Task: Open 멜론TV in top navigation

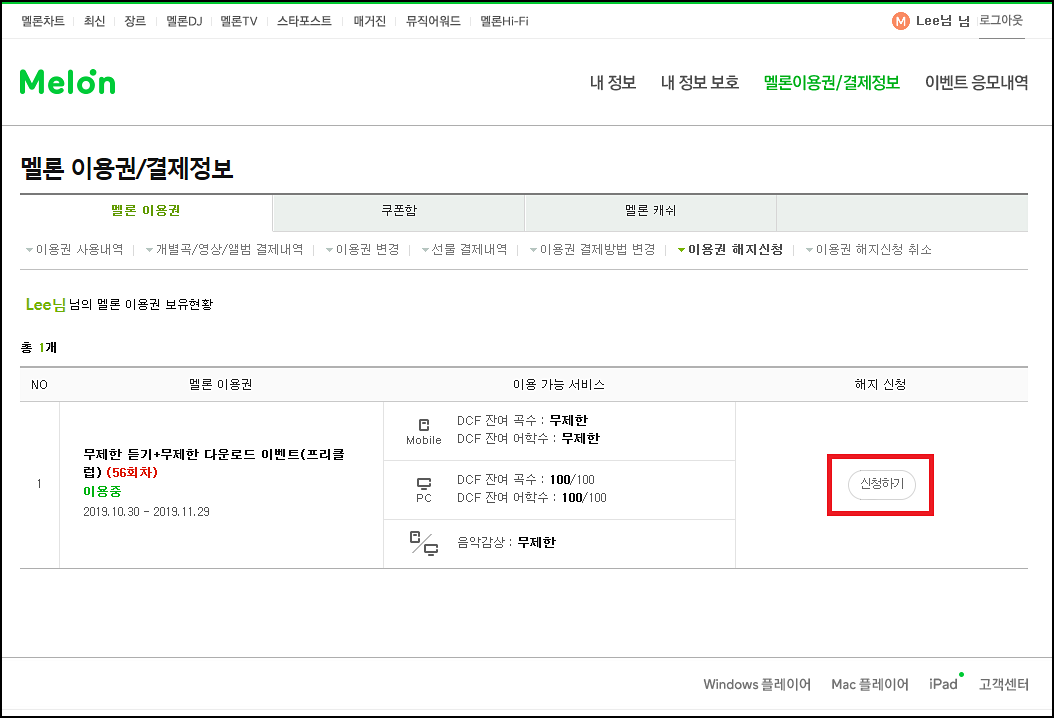Action: point(239,22)
